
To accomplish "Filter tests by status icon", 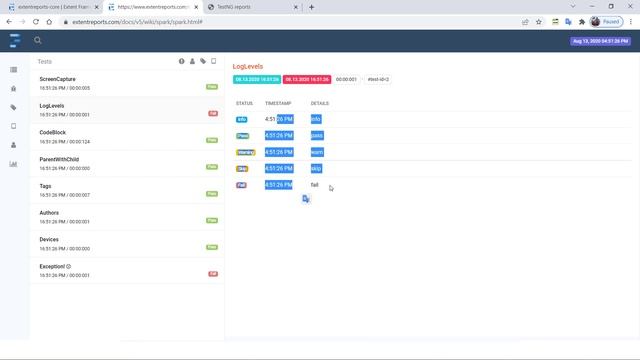I will pos(182,61).
